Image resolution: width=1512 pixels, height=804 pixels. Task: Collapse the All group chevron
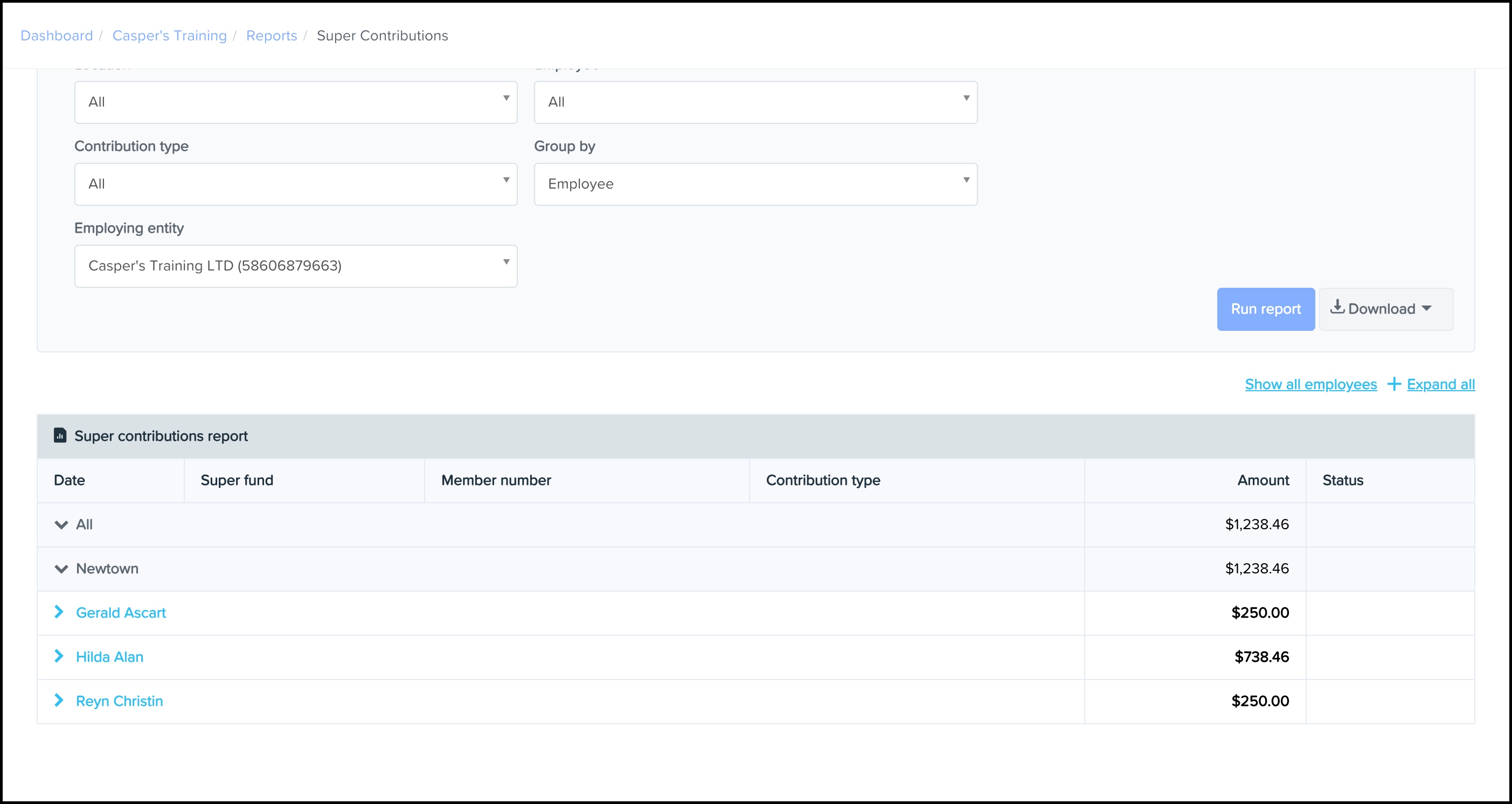tap(61, 525)
